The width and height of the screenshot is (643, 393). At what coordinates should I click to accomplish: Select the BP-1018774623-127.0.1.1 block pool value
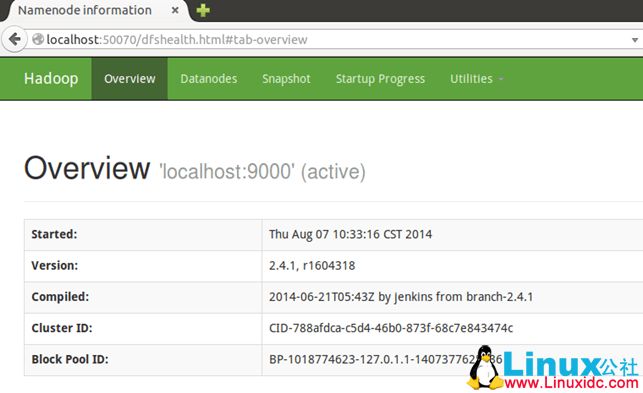tap(385, 359)
